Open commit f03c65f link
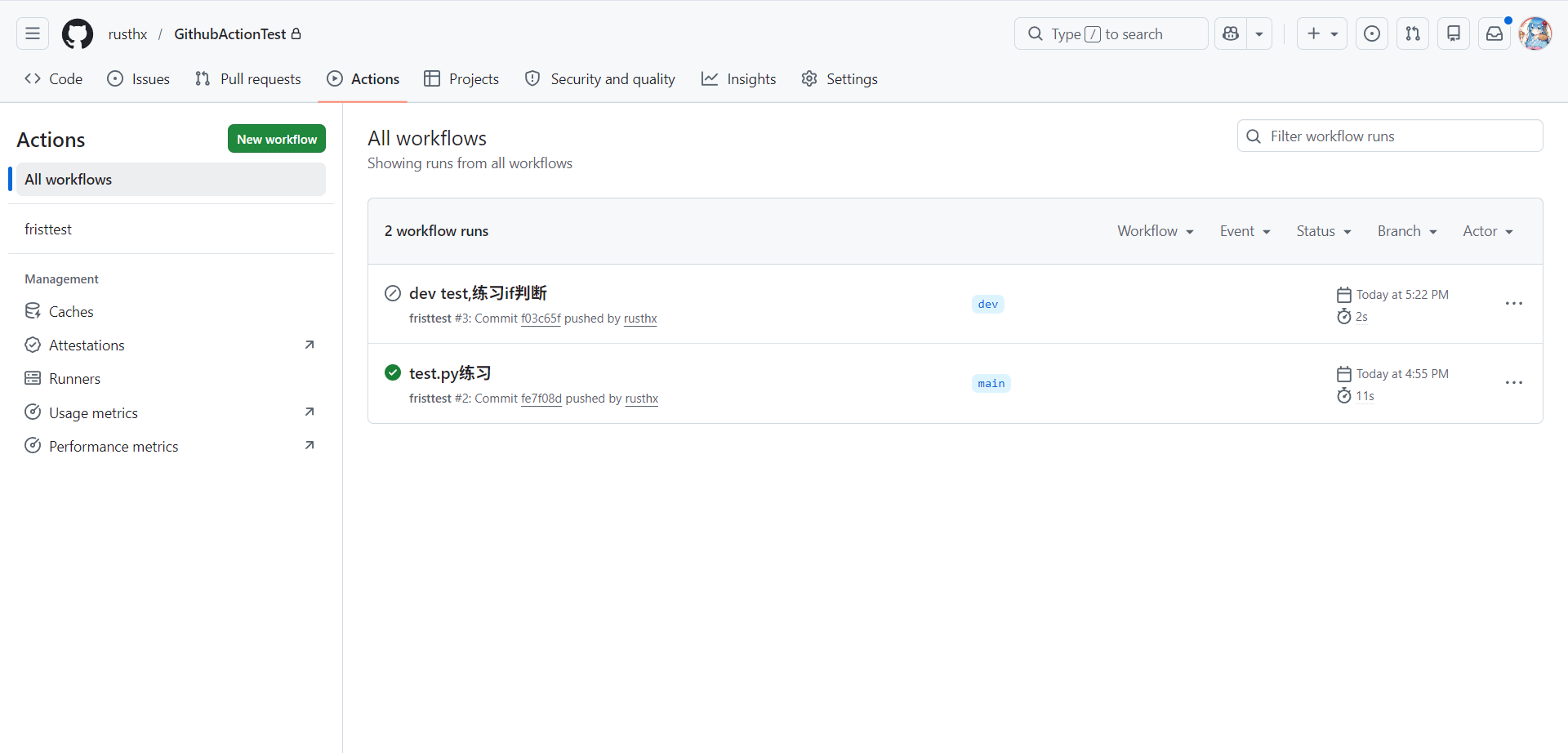Viewport: 1568px width, 753px height. click(x=541, y=319)
